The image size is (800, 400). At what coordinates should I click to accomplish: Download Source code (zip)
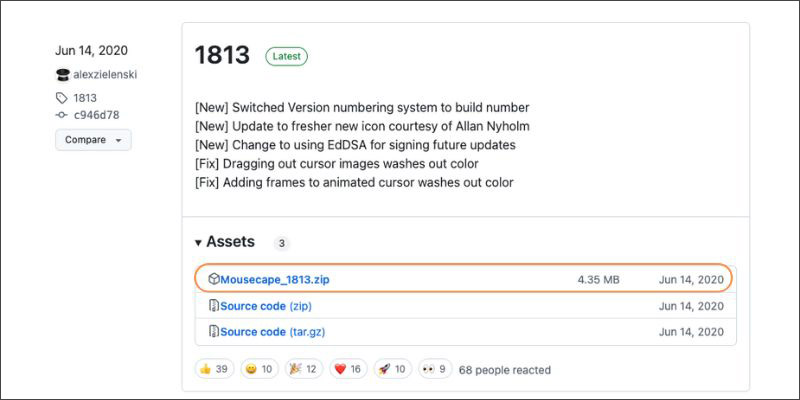tap(266, 306)
